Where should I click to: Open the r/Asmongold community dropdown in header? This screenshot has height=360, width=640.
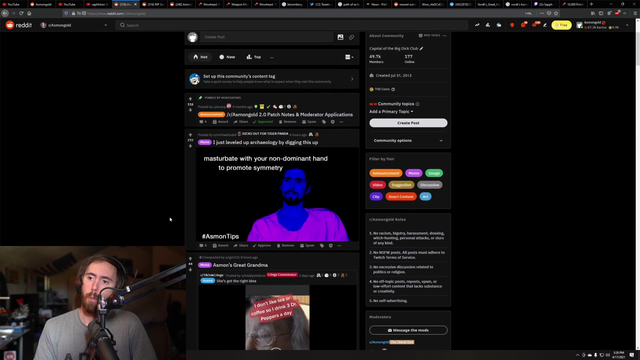74,25
